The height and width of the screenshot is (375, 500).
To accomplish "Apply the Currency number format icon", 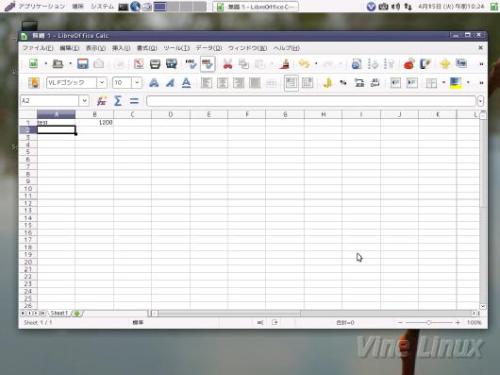I will coord(327,83).
